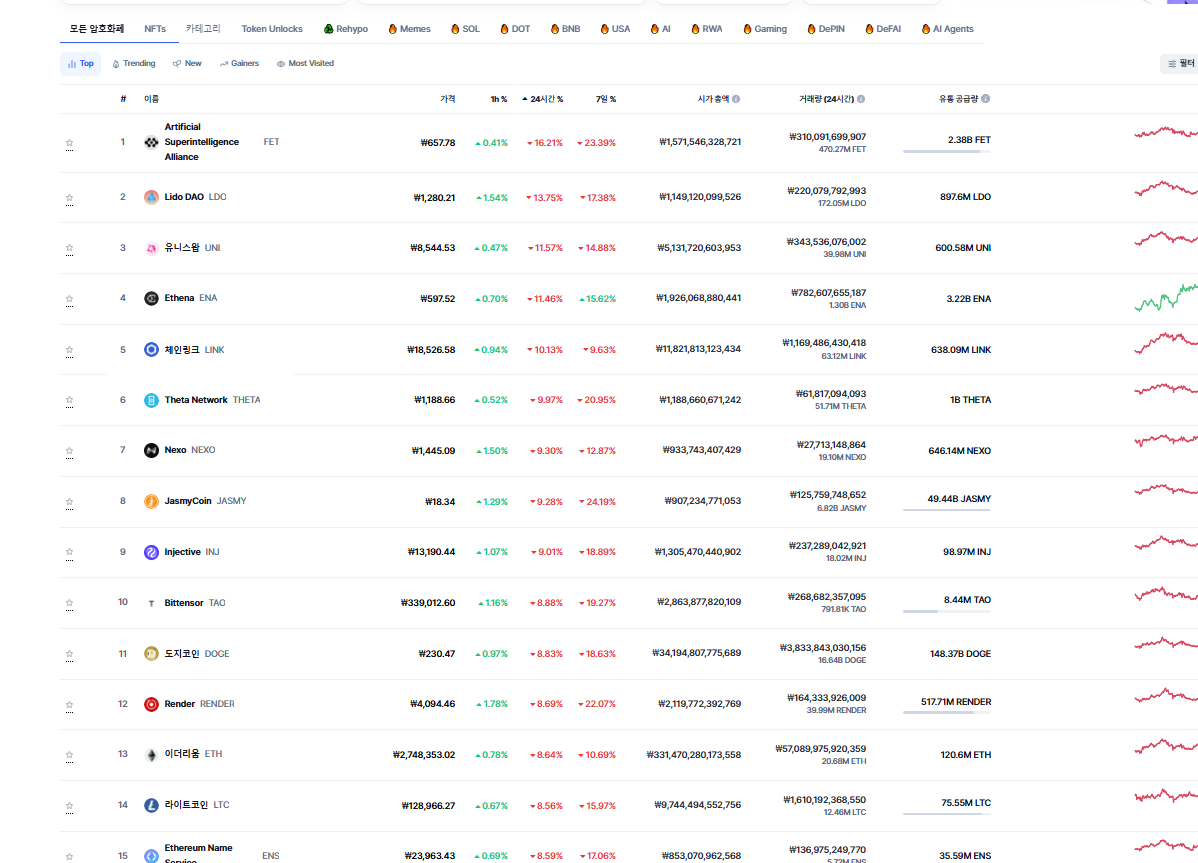Click the Ethena coin logo
The image size is (1198, 863).
151,299
